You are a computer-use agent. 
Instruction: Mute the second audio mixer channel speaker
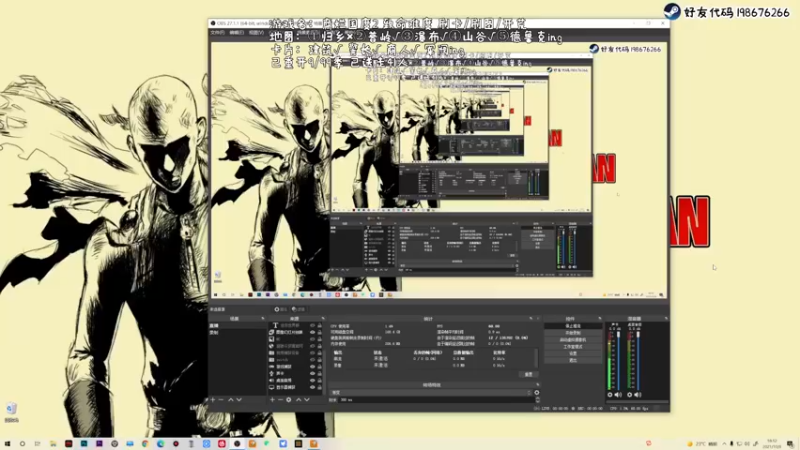coord(638,395)
